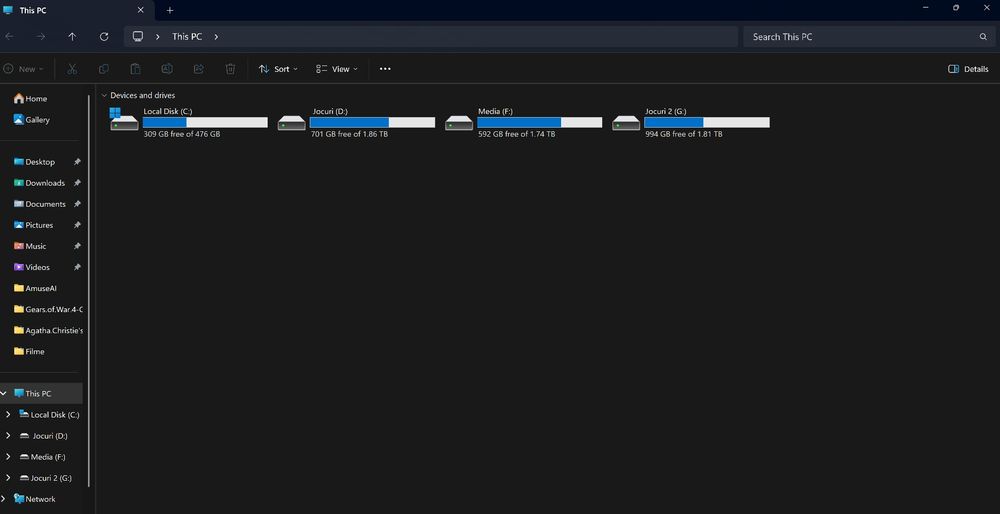The image size is (1000, 514).
Task: Click the Jocuri (D:) usage bar
Action: (x=372, y=122)
